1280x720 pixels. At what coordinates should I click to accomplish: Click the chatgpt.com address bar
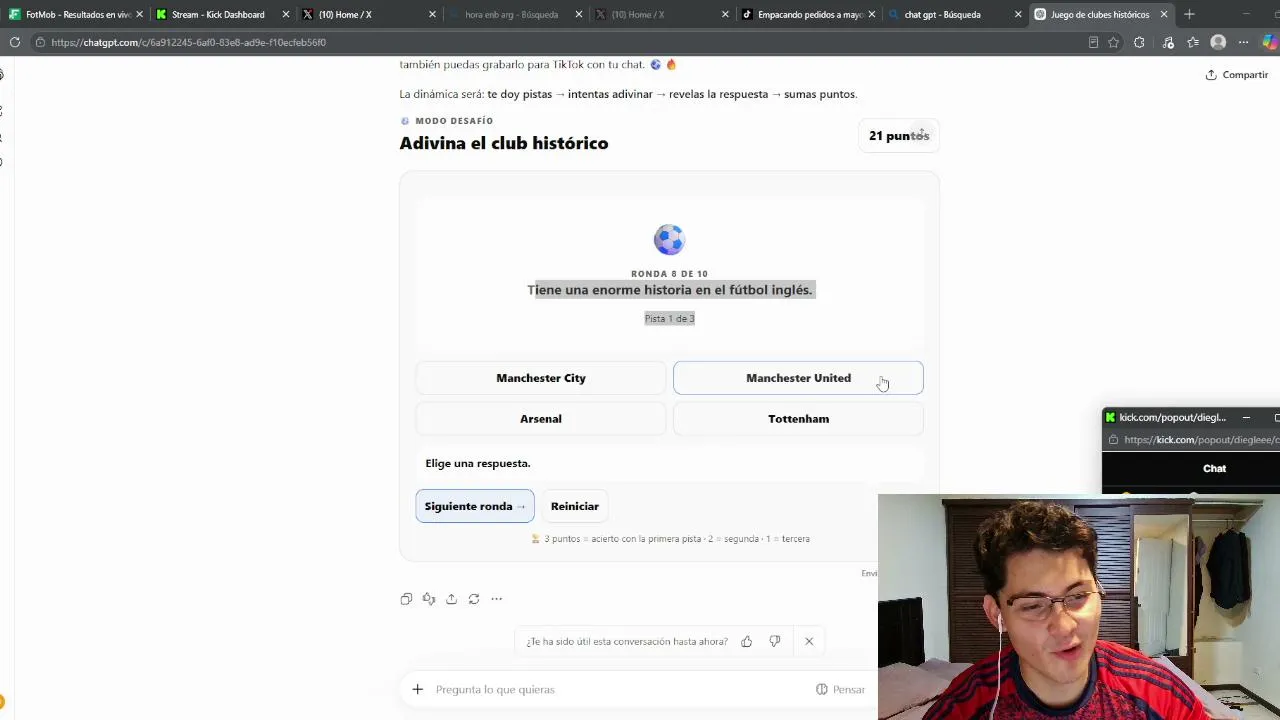(x=560, y=42)
